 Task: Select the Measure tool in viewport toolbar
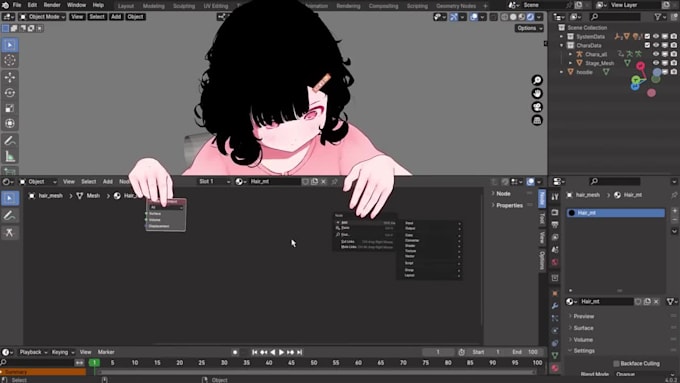click(10, 156)
